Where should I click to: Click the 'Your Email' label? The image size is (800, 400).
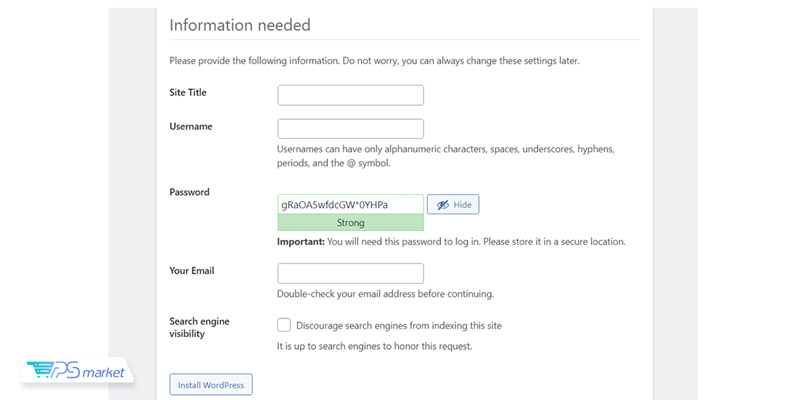click(192, 270)
